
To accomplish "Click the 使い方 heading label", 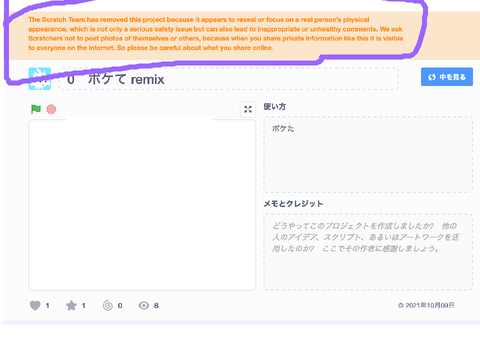I will 275,107.
